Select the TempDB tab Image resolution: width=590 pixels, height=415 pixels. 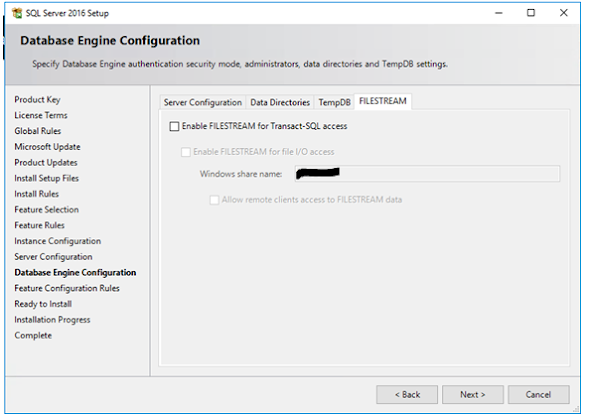pos(334,102)
